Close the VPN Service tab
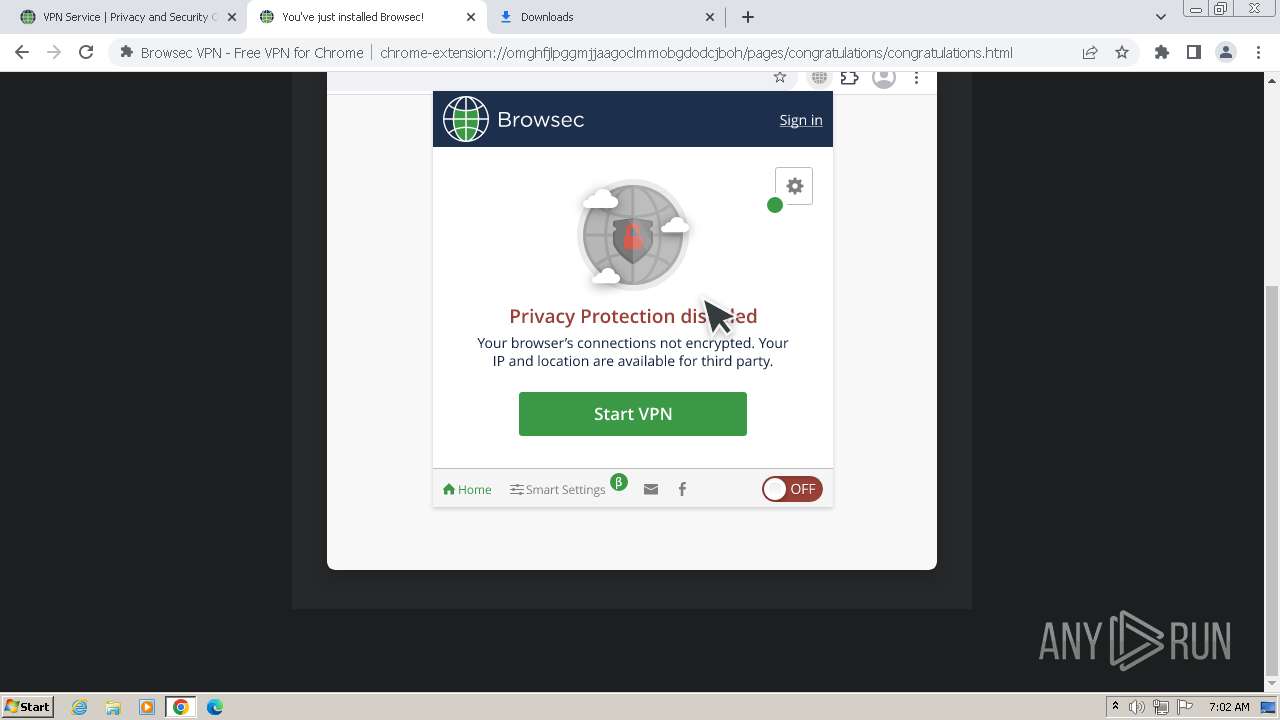 (x=231, y=17)
